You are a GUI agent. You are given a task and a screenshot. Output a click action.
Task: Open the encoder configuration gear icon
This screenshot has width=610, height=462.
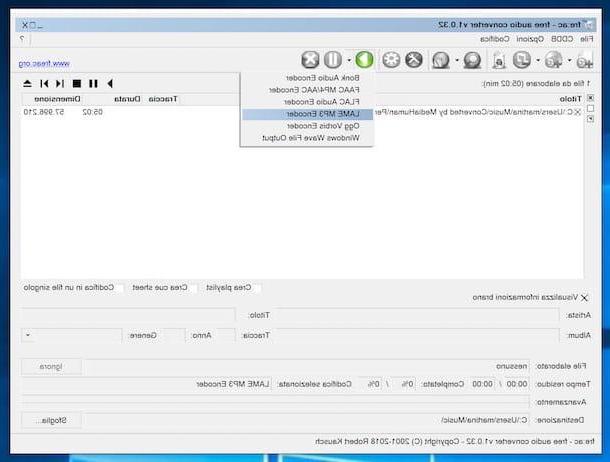point(391,60)
